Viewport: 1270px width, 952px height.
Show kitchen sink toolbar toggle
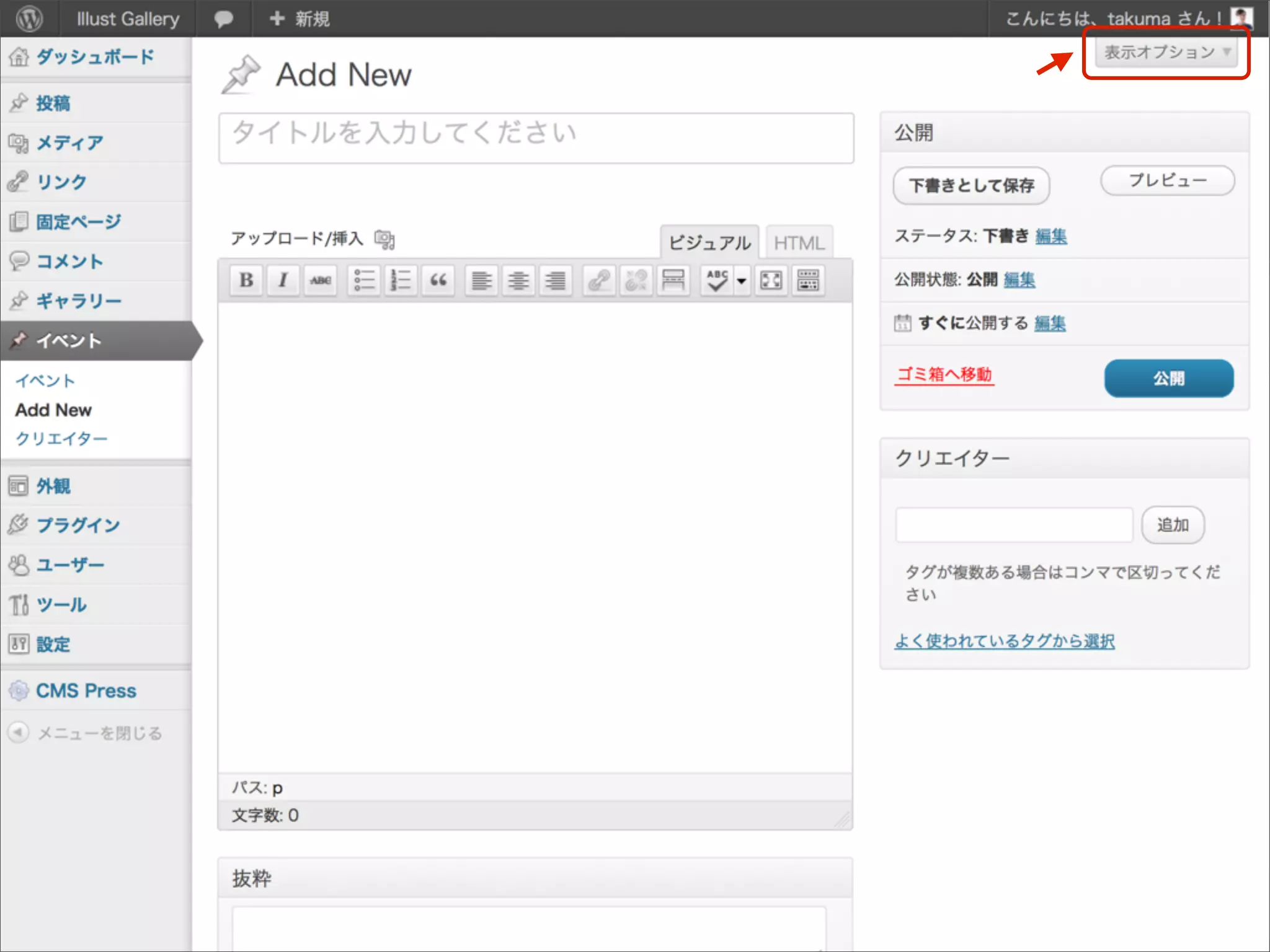(807, 280)
